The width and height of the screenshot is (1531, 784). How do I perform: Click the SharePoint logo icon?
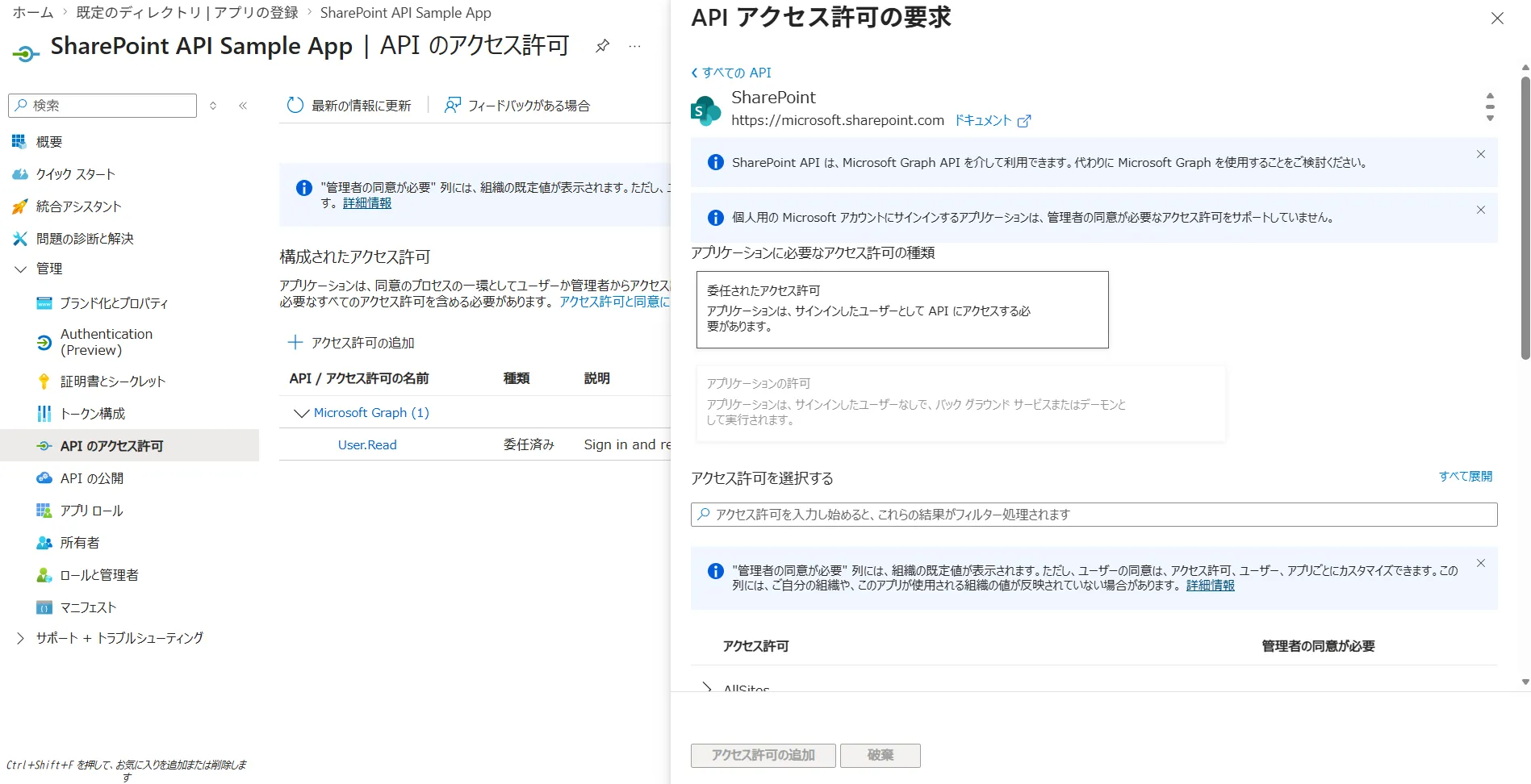click(705, 110)
